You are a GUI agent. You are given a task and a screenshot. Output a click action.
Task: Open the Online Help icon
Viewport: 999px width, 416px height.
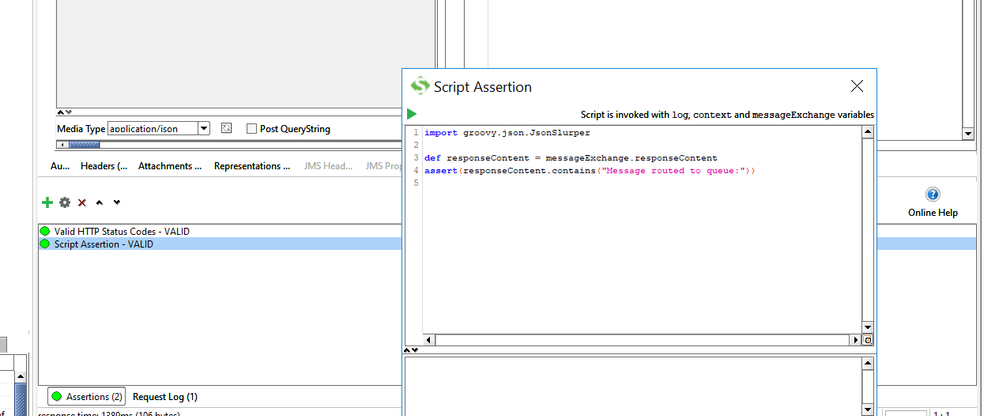click(932, 194)
